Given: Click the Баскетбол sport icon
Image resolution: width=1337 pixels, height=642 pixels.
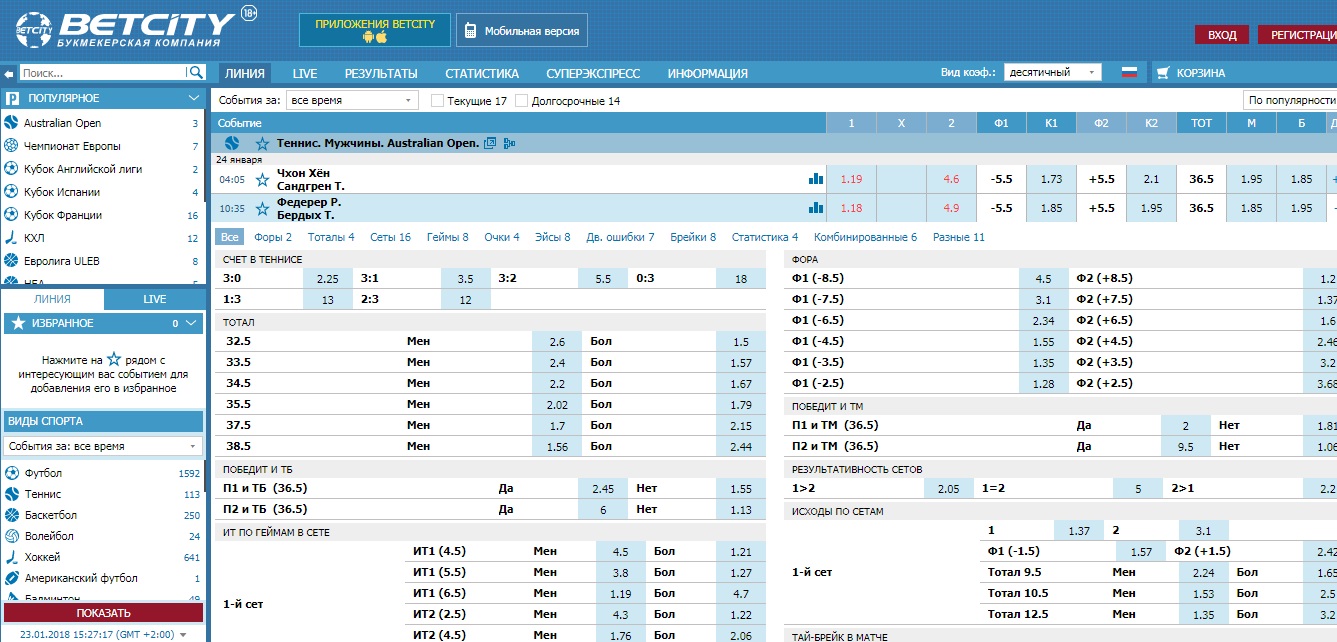Looking at the screenshot, I should pos(12,515).
